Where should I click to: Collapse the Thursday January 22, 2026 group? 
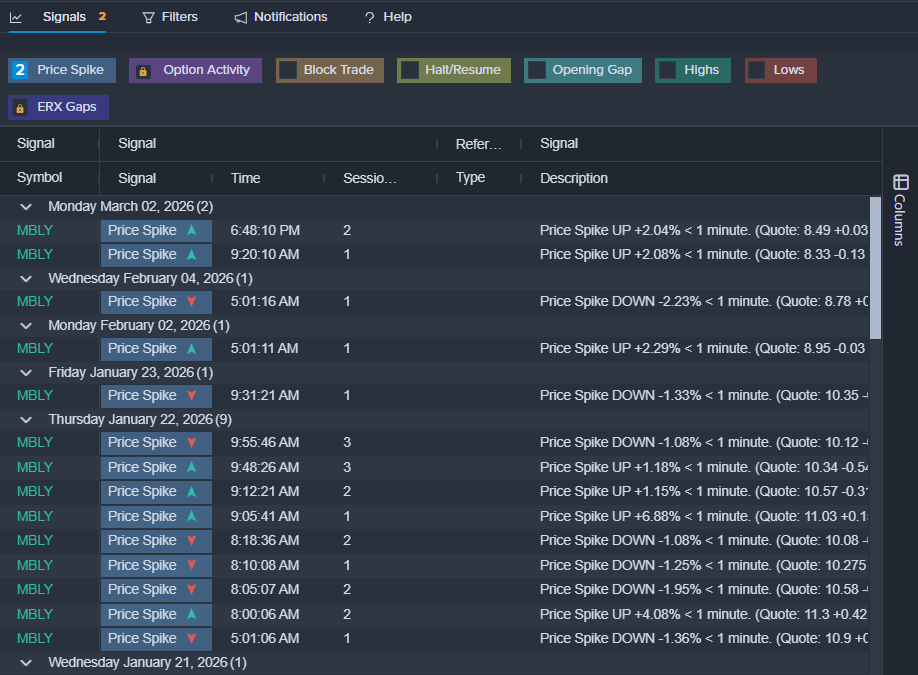[26, 420]
